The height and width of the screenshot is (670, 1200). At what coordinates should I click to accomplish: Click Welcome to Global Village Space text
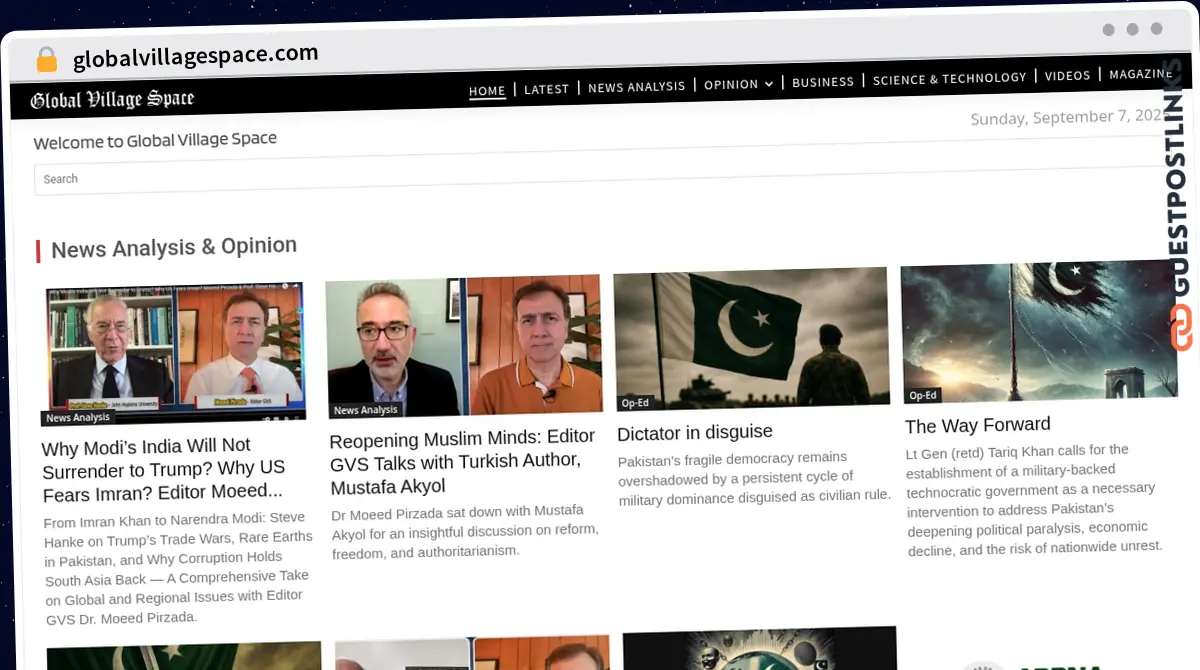pos(155,140)
